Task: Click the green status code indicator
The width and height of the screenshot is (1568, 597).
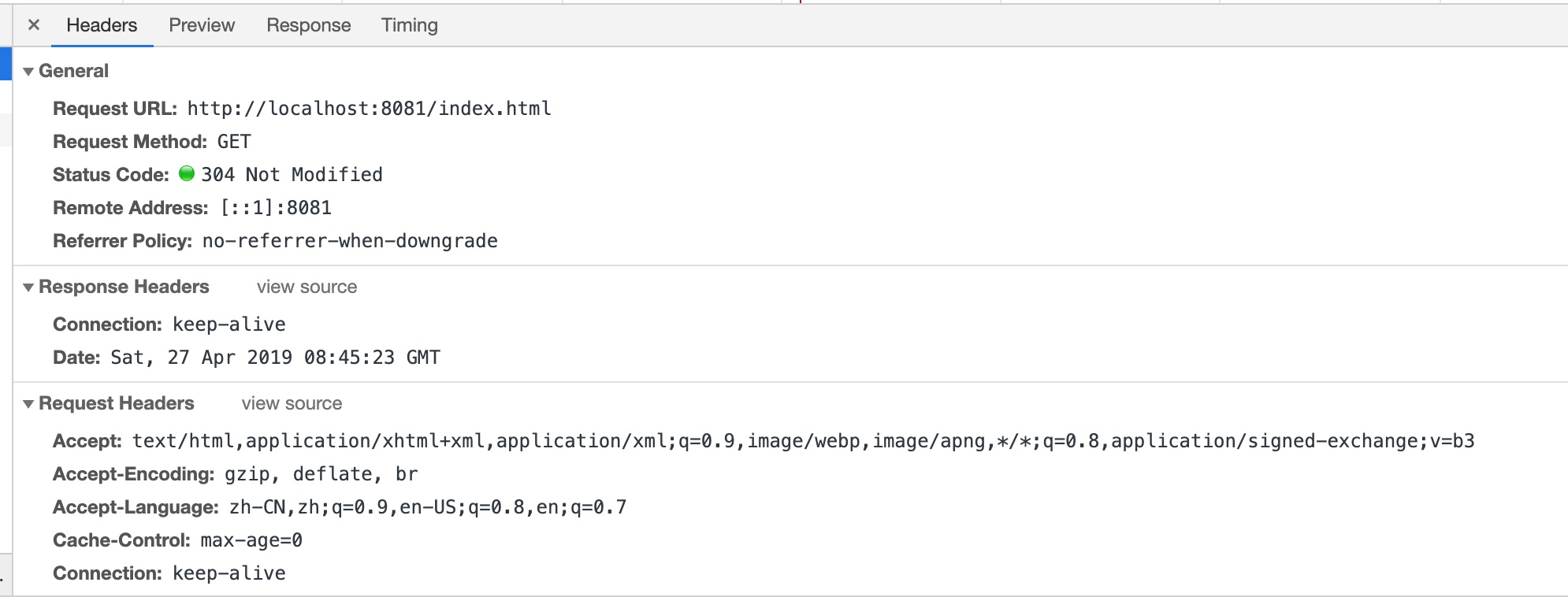Action: pyautogui.click(x=187, y=174)
